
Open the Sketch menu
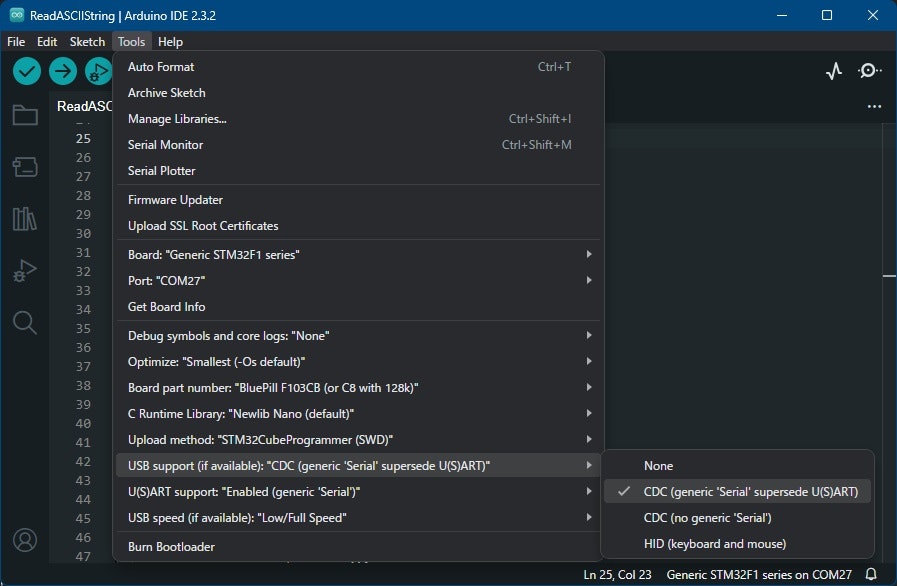pos(87,42)
